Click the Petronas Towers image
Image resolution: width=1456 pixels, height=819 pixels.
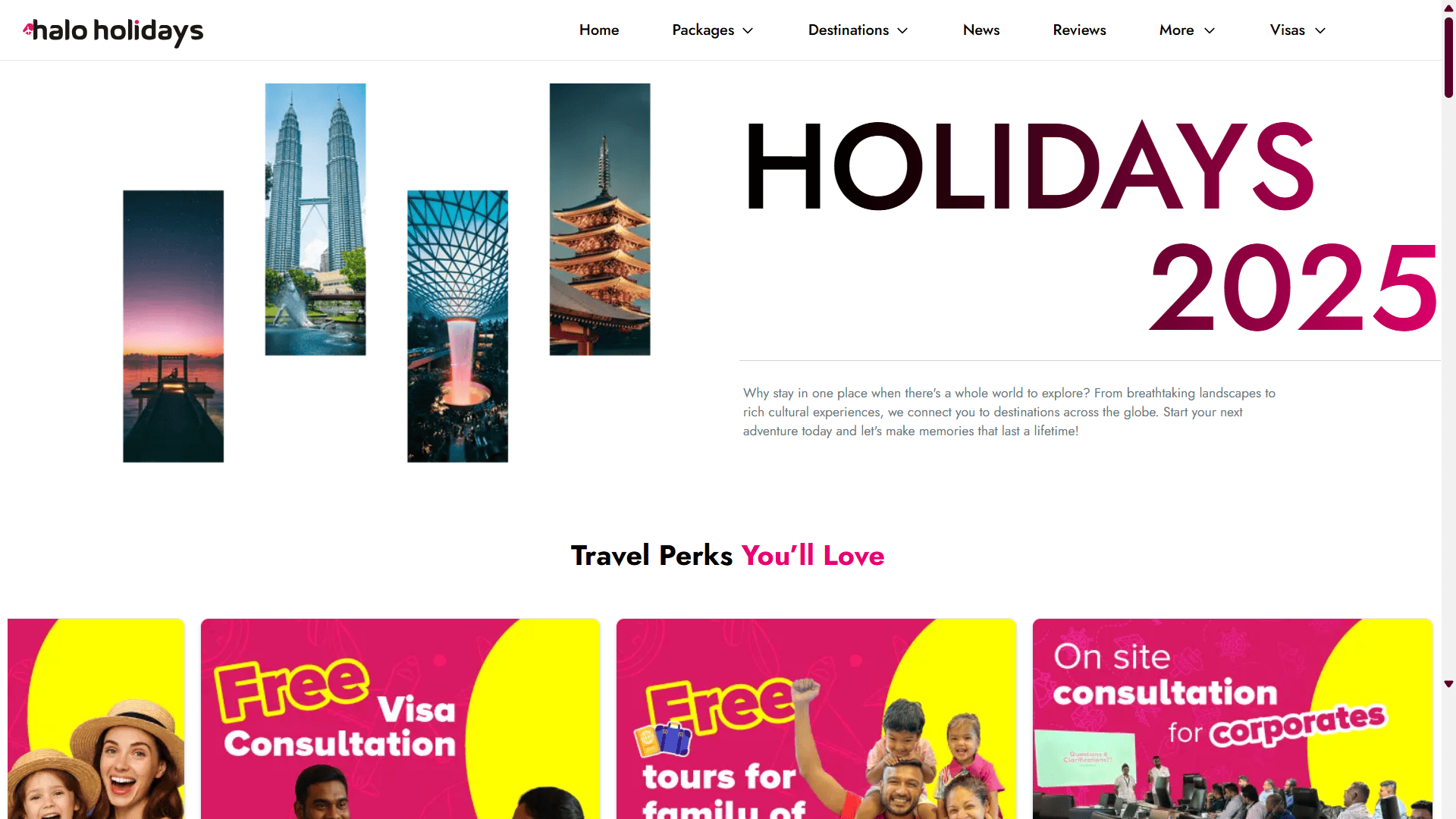tap(315, 219)
